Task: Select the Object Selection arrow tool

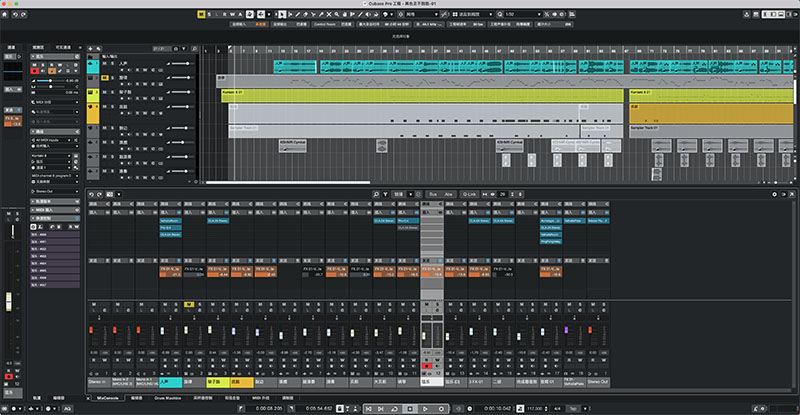Action: coord(282,14)
